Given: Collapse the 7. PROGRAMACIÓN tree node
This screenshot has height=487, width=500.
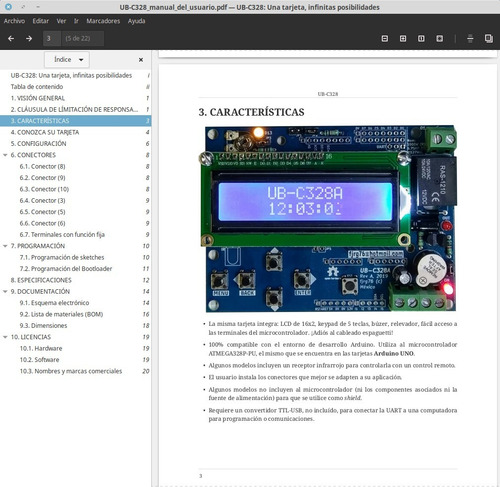Looking at the screenshot, I should click(5, 246).
